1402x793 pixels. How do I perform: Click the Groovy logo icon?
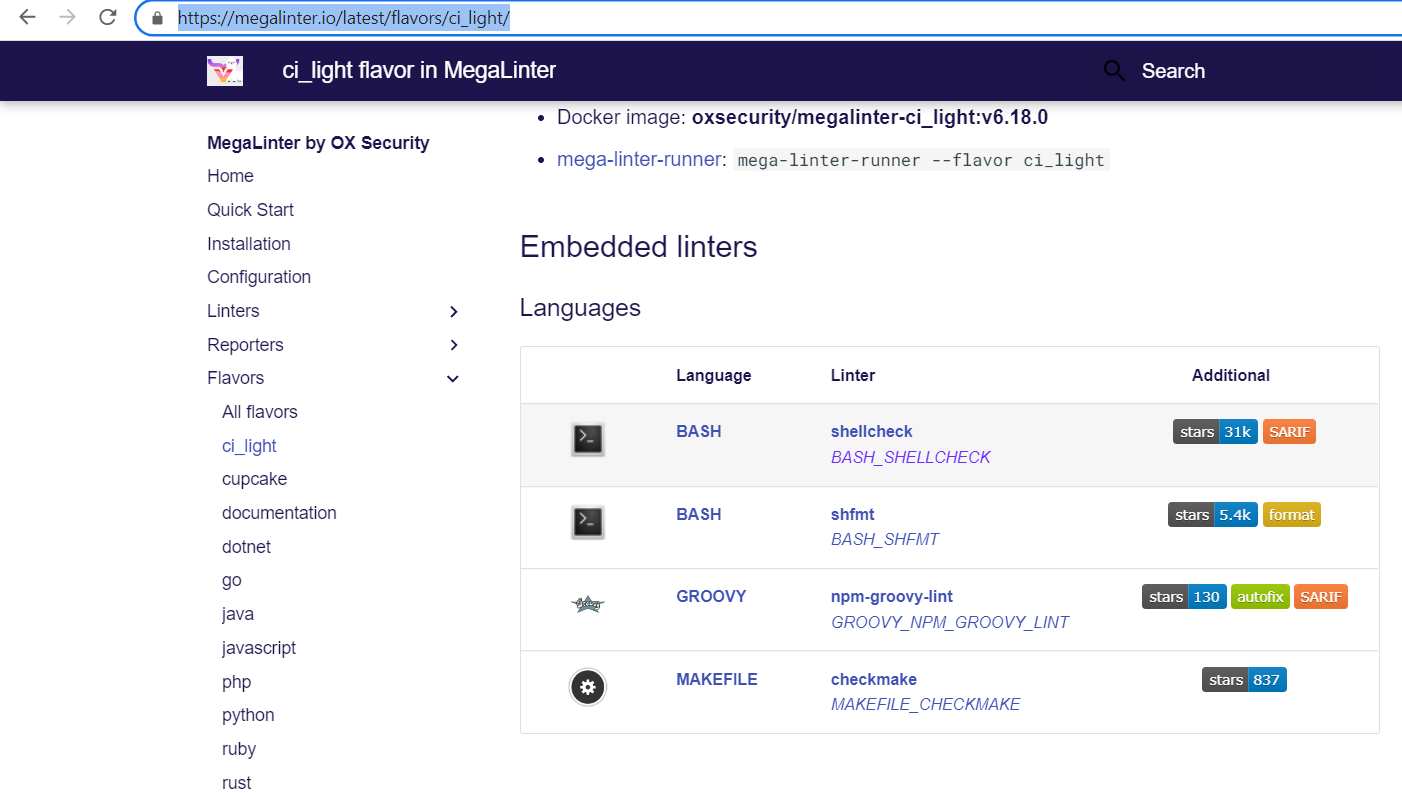pyautogui.click(x=588, y=604)
